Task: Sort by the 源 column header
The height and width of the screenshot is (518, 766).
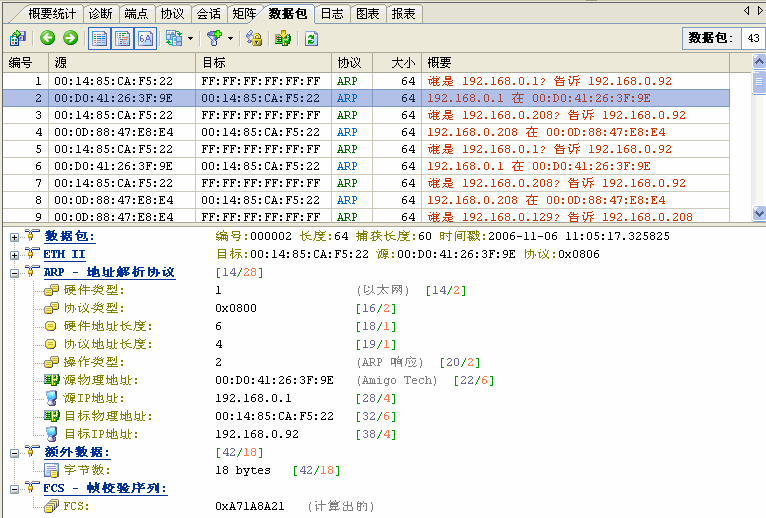Action: pos(122,63)
